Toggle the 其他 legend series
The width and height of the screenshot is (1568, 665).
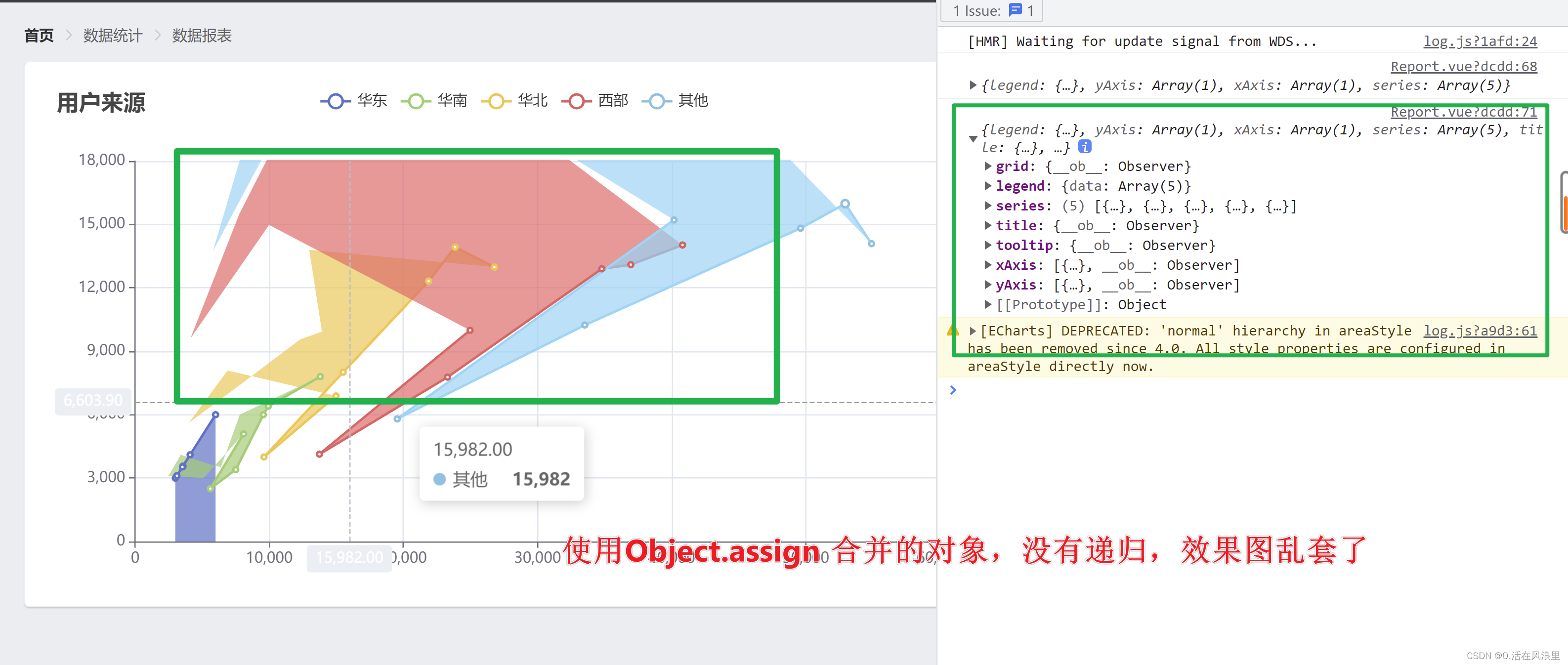(x=675, y=100)
